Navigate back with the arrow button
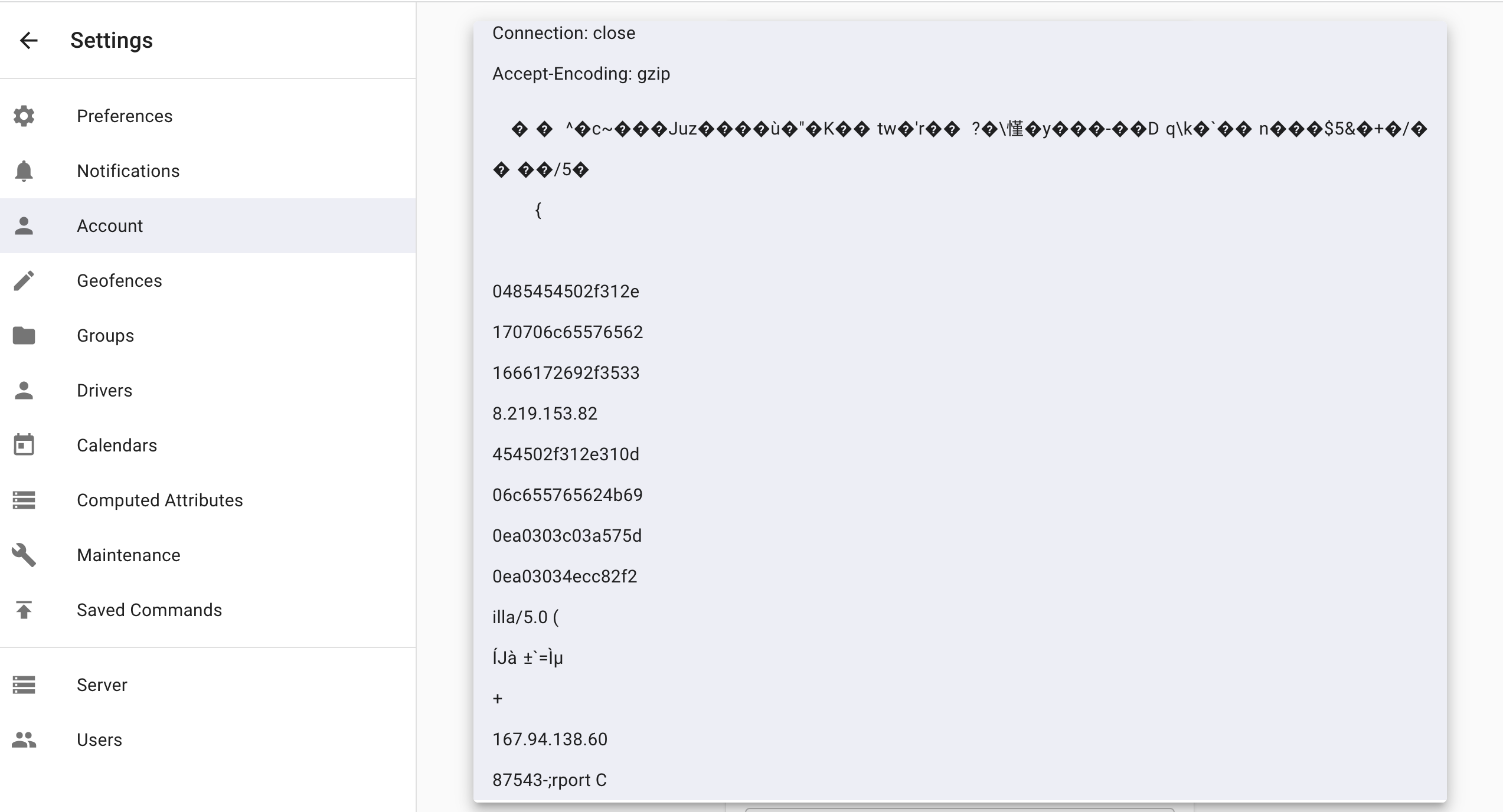Viewport: 1503px width, 812px height. click(x=28, y=40)
